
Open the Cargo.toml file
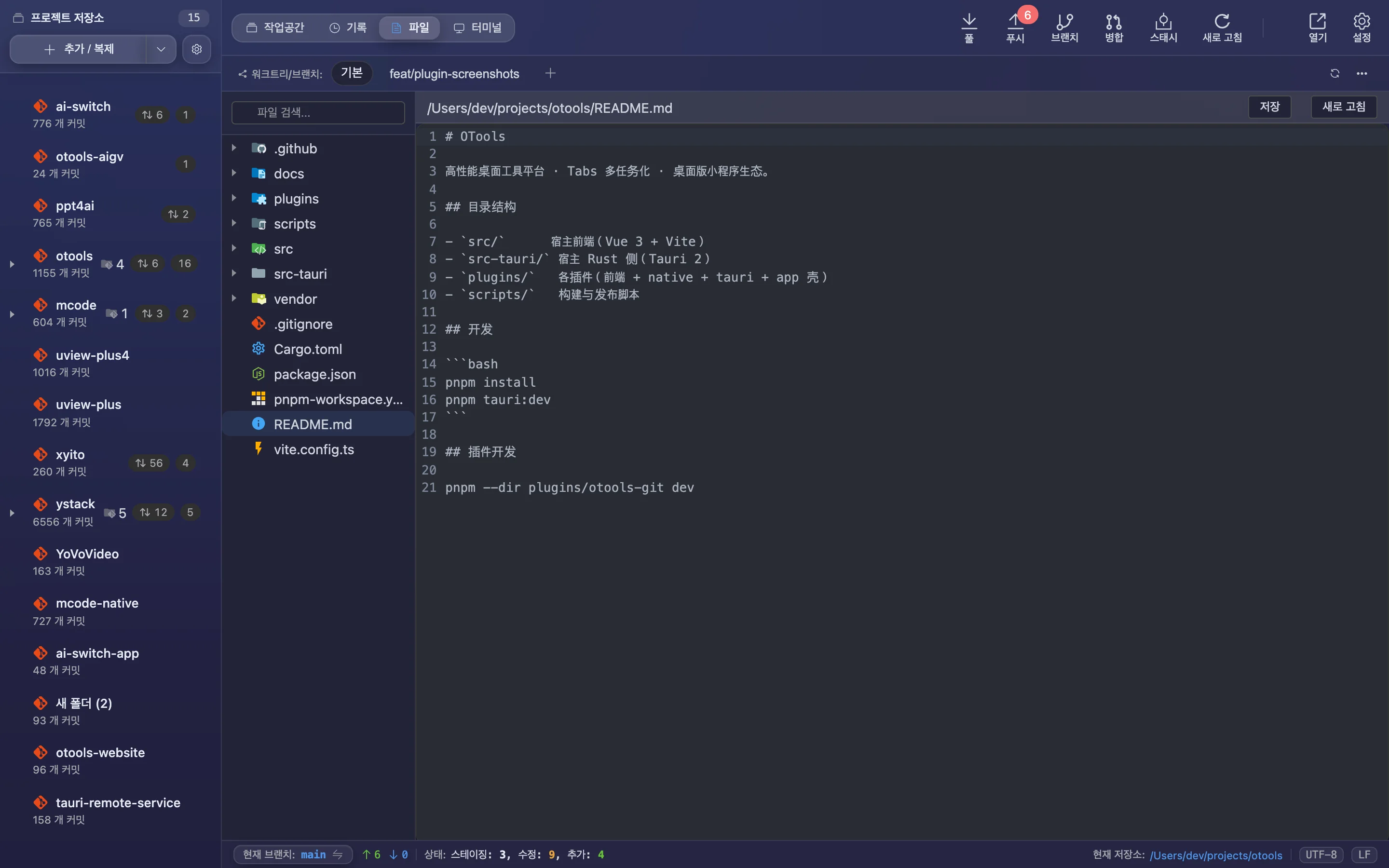(x=318, y=349)
